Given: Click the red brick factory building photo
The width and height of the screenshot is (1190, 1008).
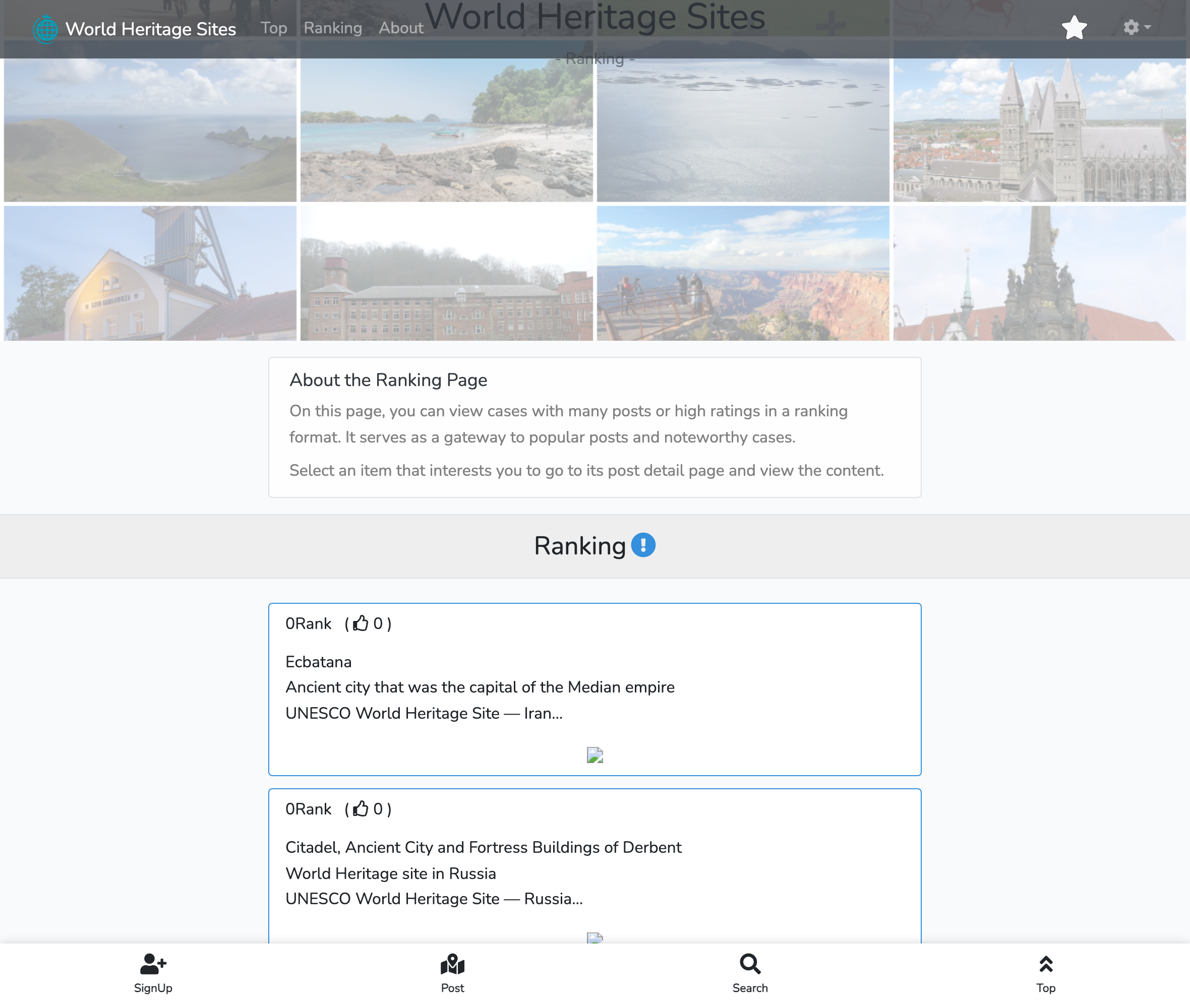Looking at the screenshot, I should click(447, 273).
